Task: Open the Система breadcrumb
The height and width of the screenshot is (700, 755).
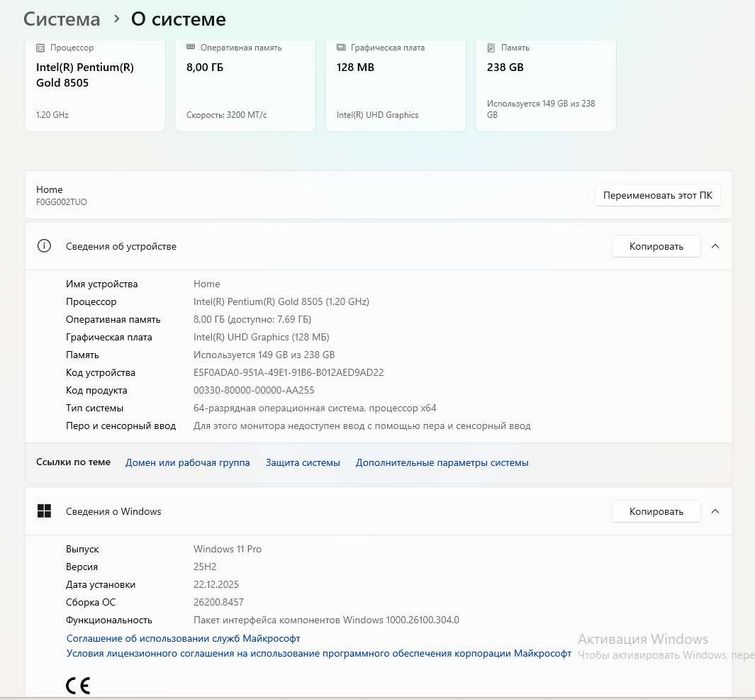Action: pos(62,19)
